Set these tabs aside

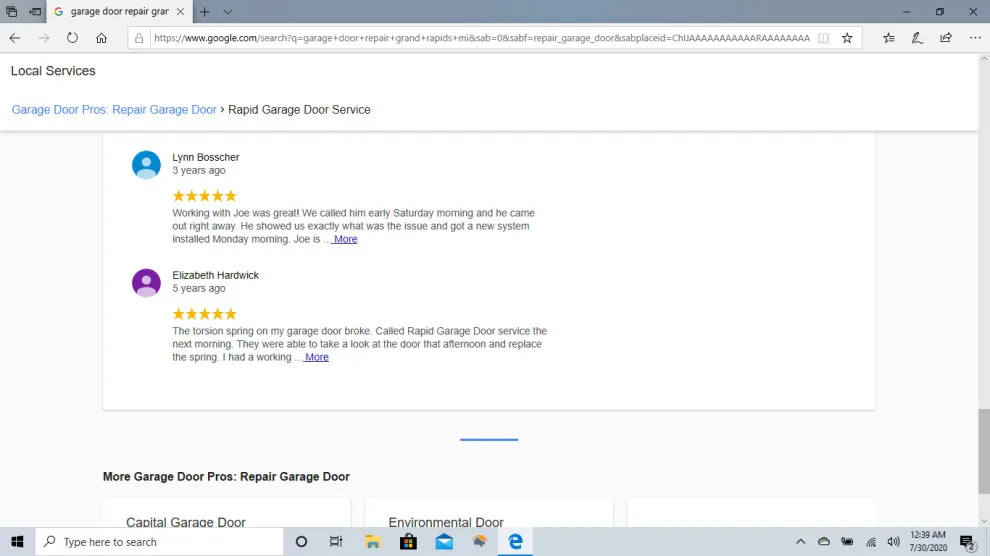point(35,11)
